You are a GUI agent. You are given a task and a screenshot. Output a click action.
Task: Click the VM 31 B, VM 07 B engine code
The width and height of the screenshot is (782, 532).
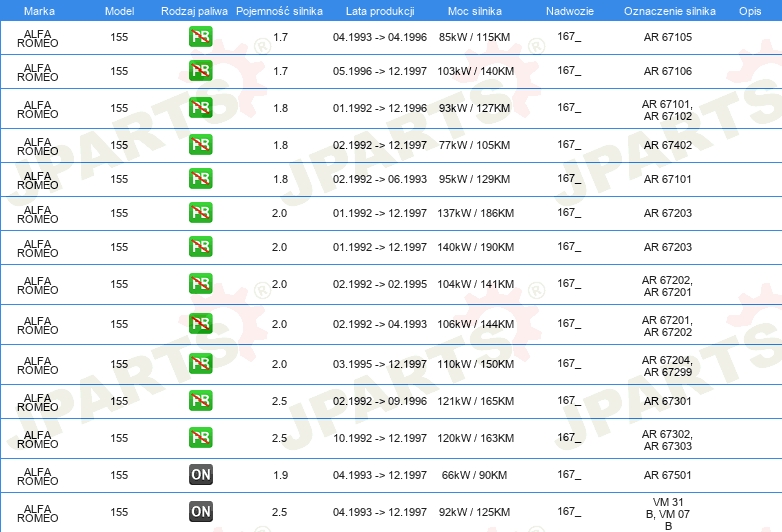[x=667, y=514]
